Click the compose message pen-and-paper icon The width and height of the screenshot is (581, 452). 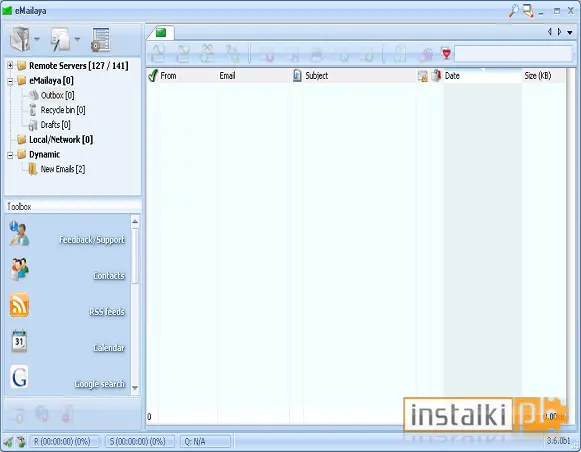(x=60, y=39)
